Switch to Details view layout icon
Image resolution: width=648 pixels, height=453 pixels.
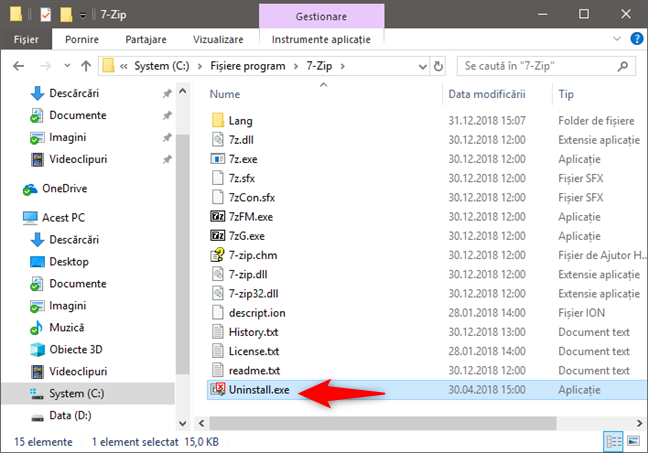614,441
